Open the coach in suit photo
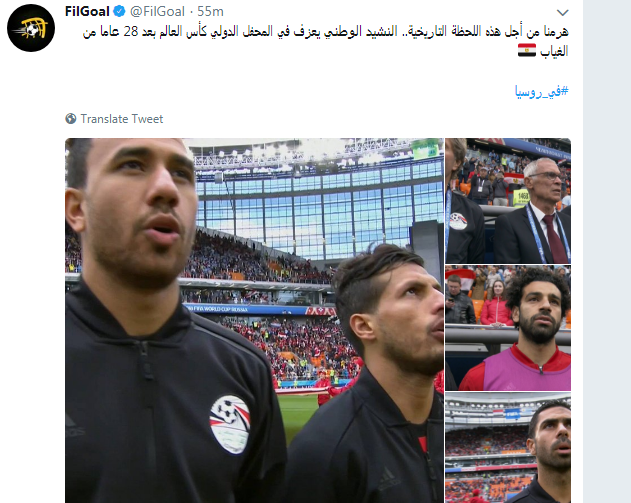The width and height of the screenshot is (631, 503). pyautogui.click(x=508, y=201)
